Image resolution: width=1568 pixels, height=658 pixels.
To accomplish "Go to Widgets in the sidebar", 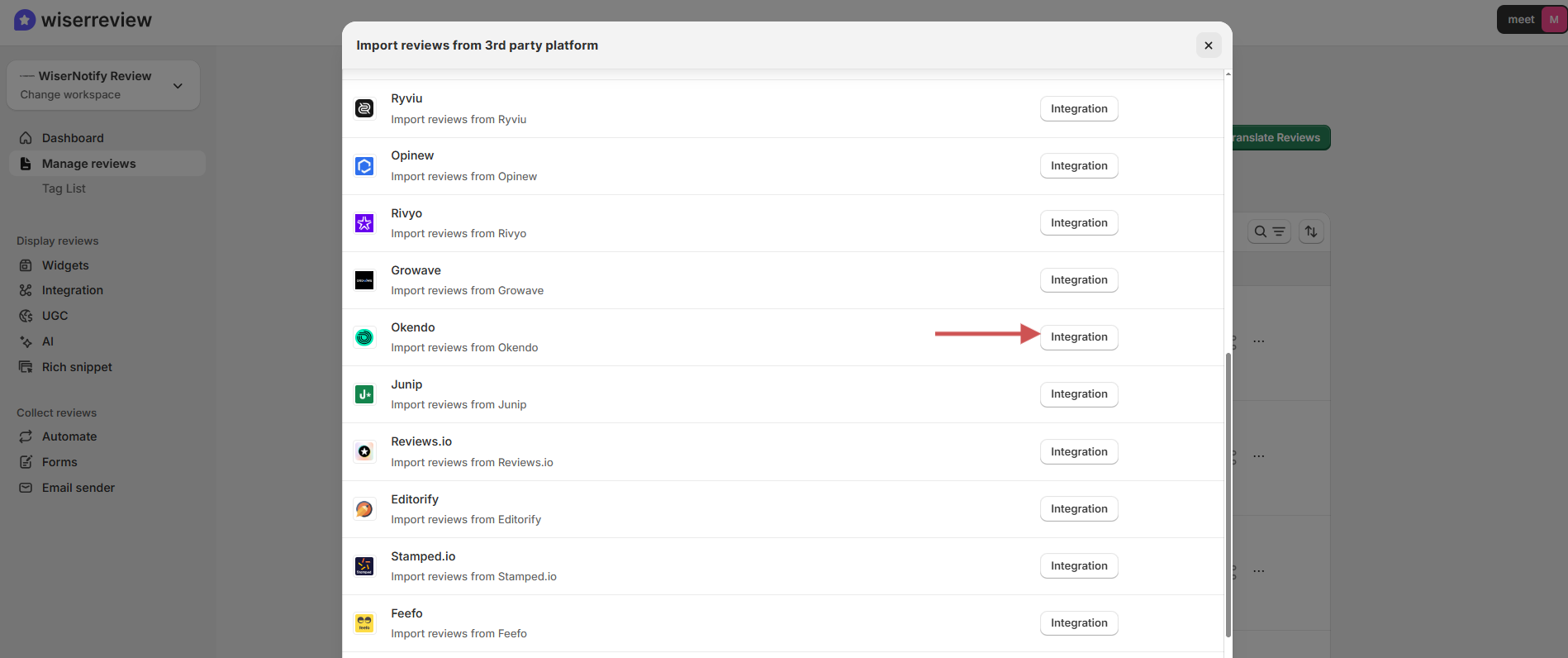I will tap(65, 265).
